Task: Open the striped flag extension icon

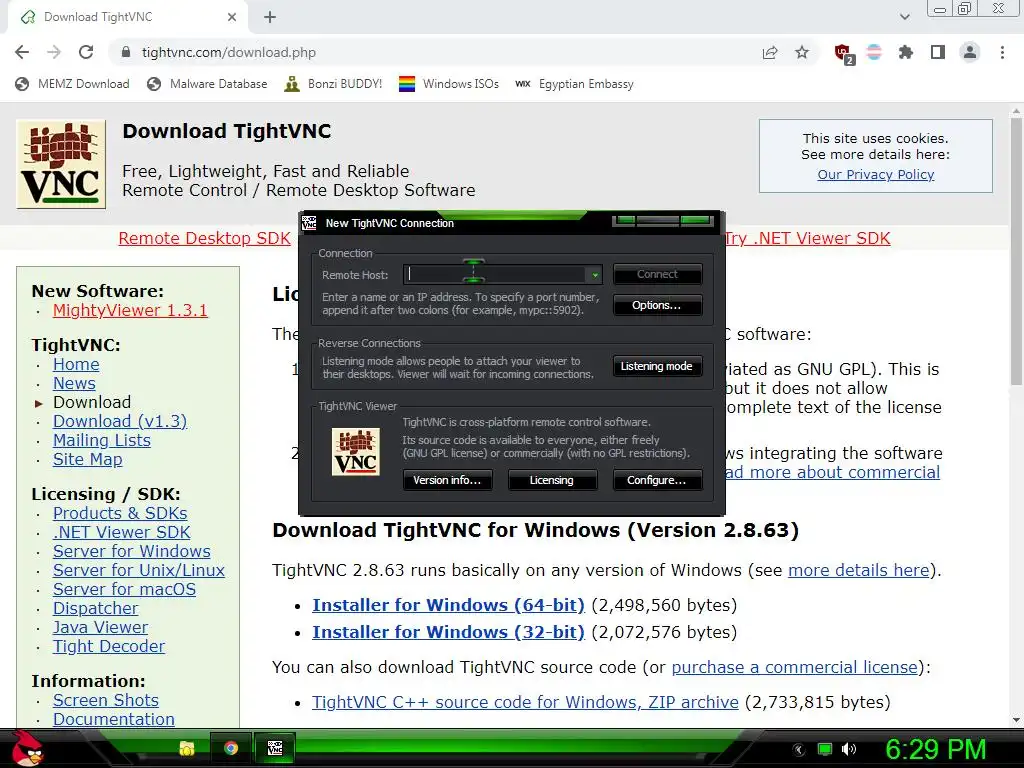Action: click(874, 52)
